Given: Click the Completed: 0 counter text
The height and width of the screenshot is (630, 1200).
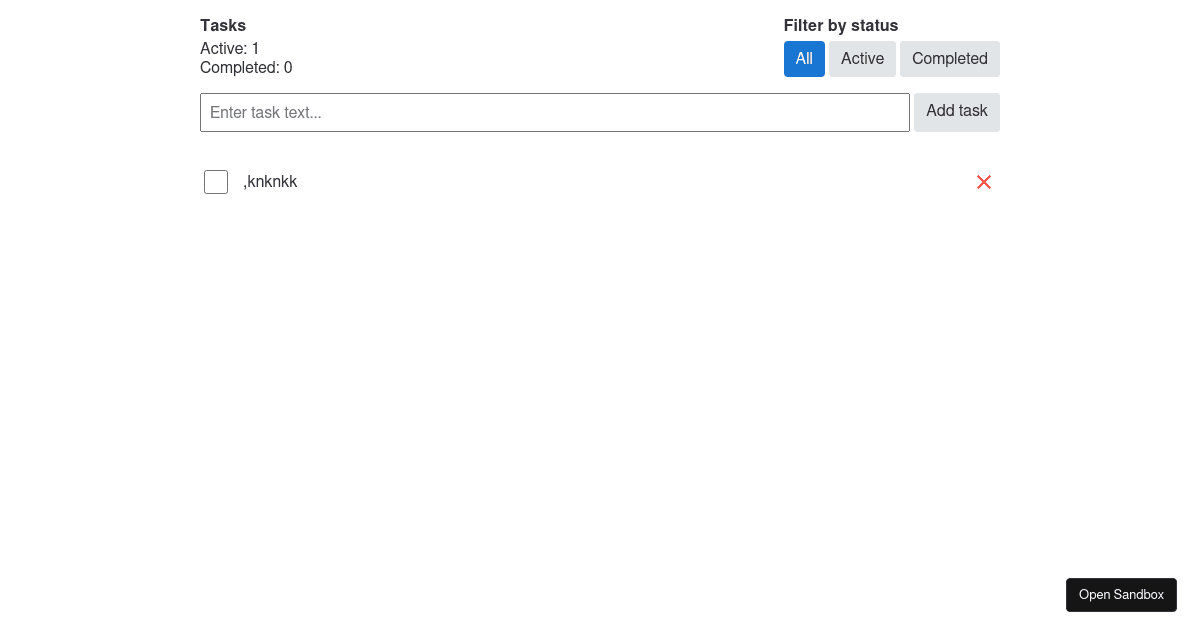Looking at the screenshot, I should (x=246, y=67).
